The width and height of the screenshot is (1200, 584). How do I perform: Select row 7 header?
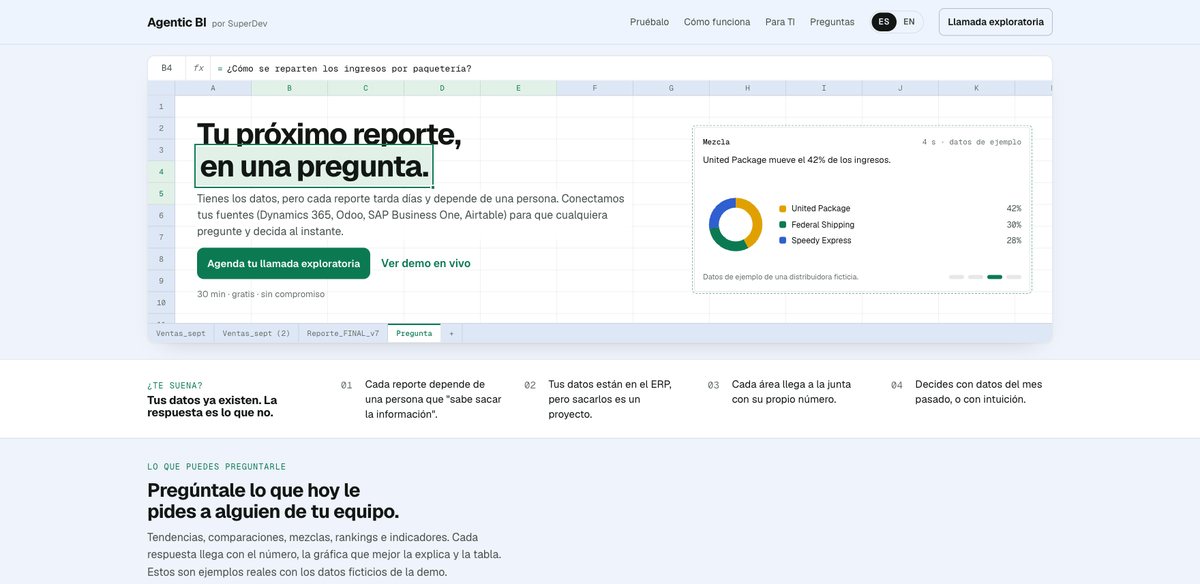pos(161,237)
